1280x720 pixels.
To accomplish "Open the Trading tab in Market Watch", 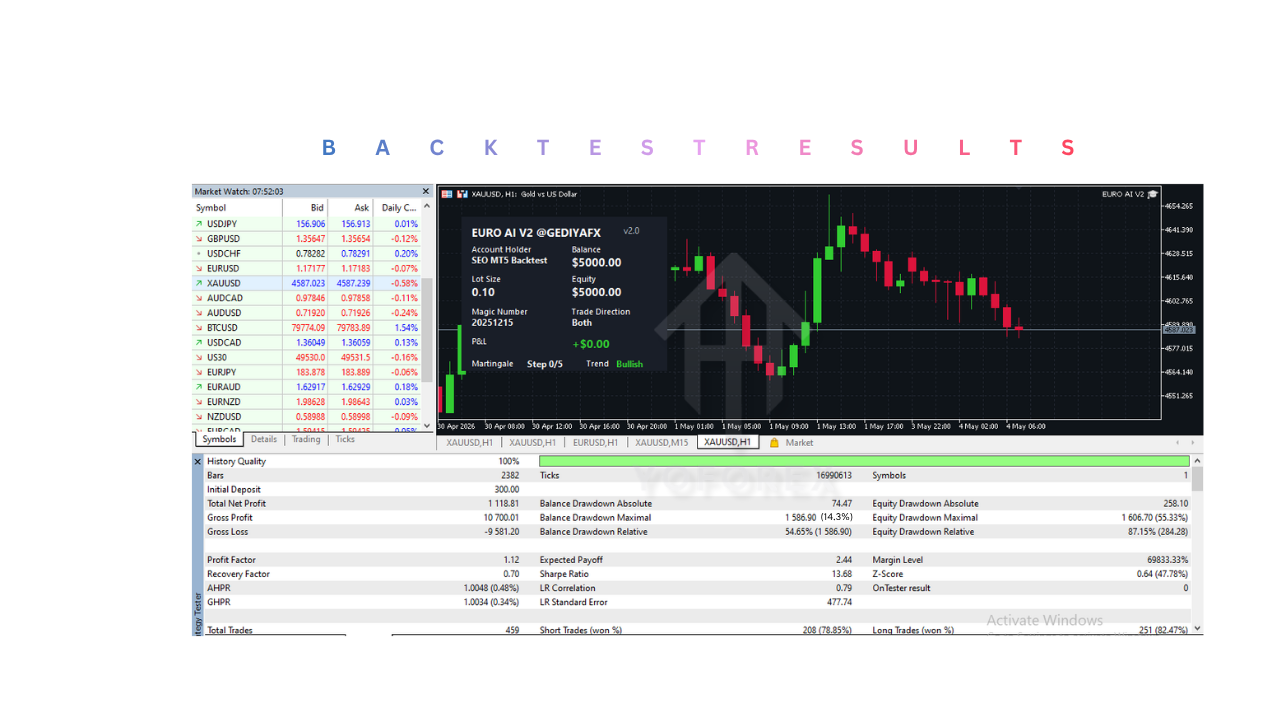I will (306, 439).
